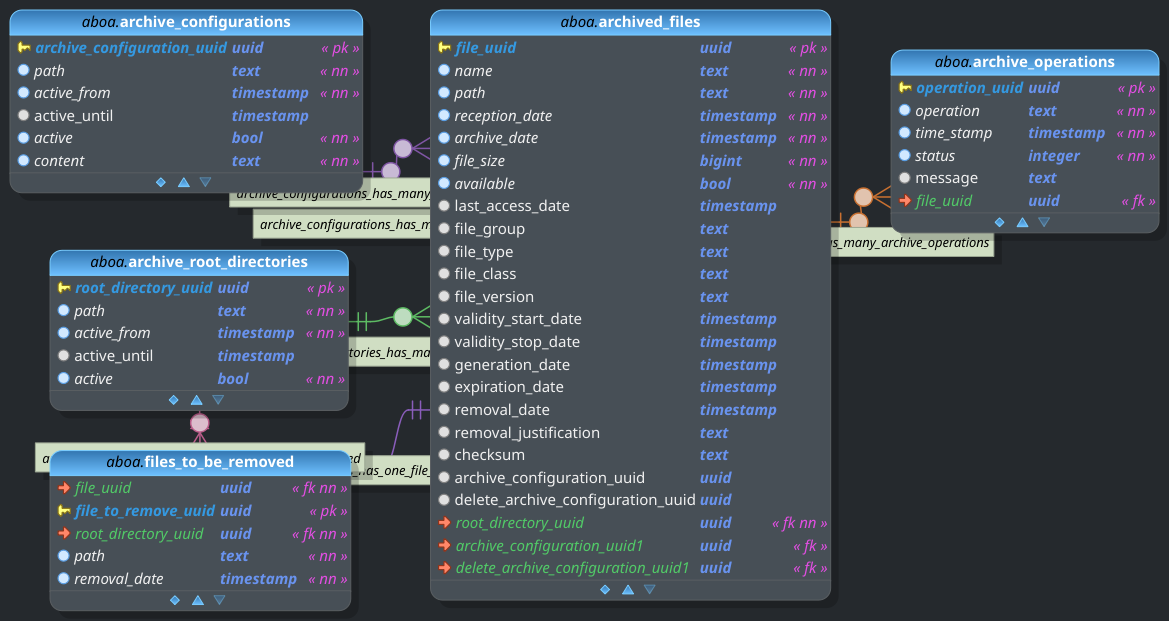Screen dimensions: 1169x621
Task: Click foreign key arrow of root_directory_uuid in files_to_be_removed
Action: (x=64, y=534)
